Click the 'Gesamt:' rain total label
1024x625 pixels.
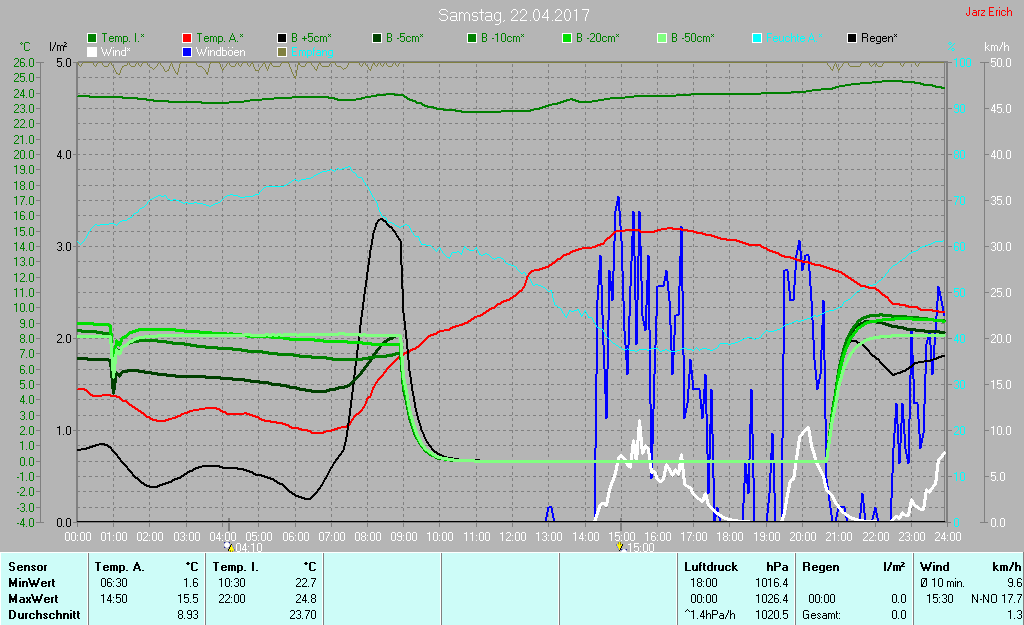coord(822,615)
